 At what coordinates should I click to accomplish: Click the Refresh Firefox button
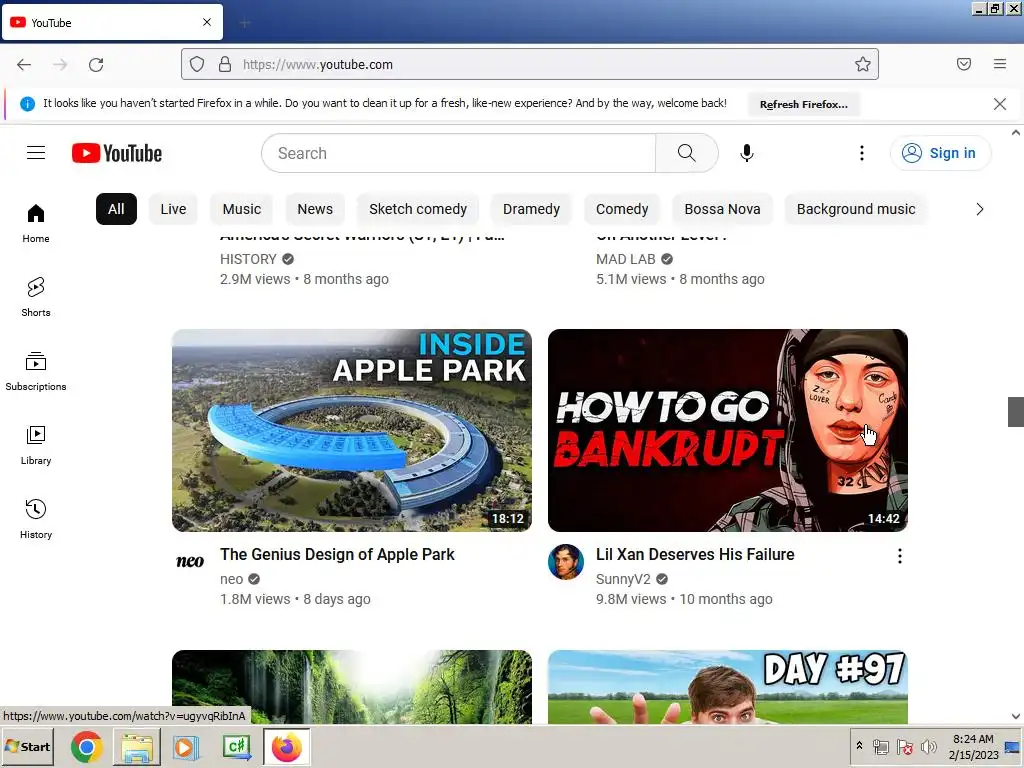coord(803,104)
